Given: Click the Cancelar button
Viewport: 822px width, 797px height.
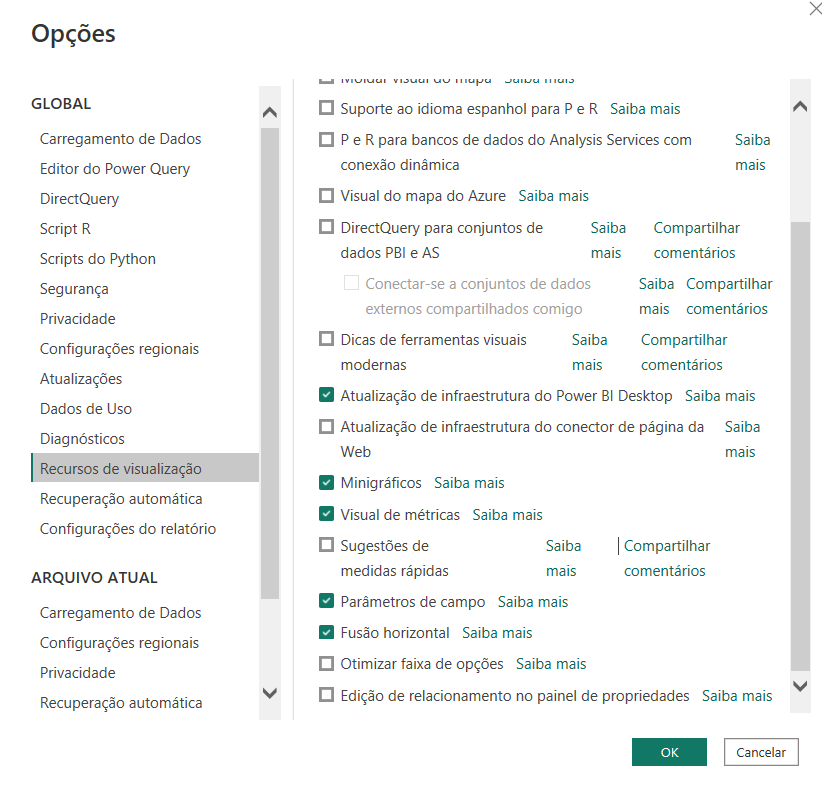Looking at the screenshot, I should pyautogui.click(x=761, y=752).
